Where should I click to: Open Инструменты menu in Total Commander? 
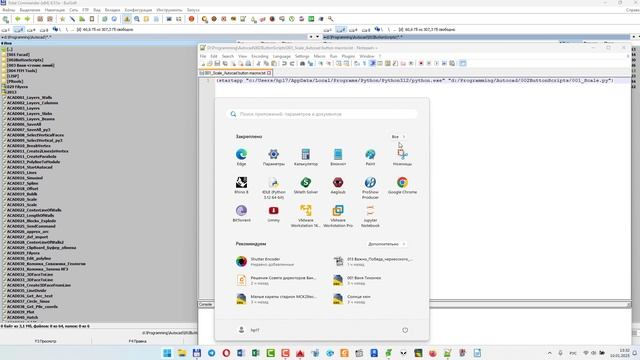pyautogui.click(x=169, y=10)
